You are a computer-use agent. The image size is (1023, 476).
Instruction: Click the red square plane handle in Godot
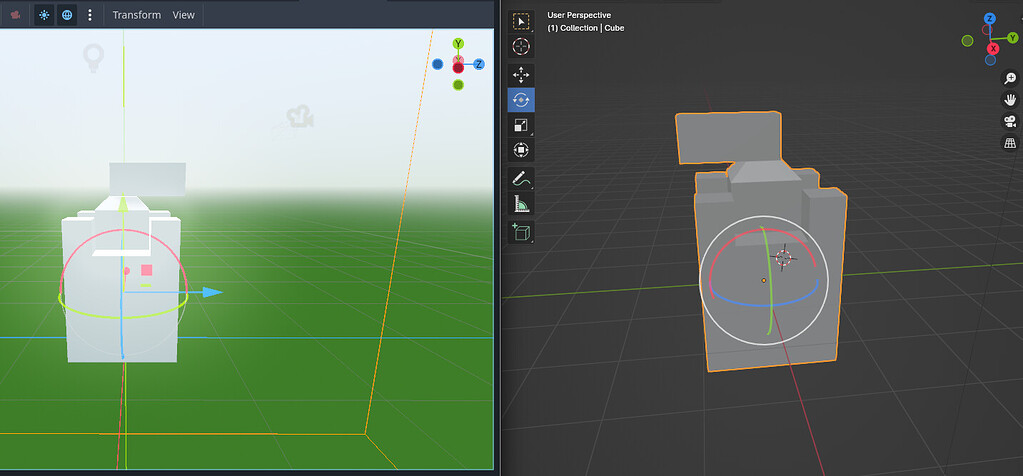pos(147,270)
